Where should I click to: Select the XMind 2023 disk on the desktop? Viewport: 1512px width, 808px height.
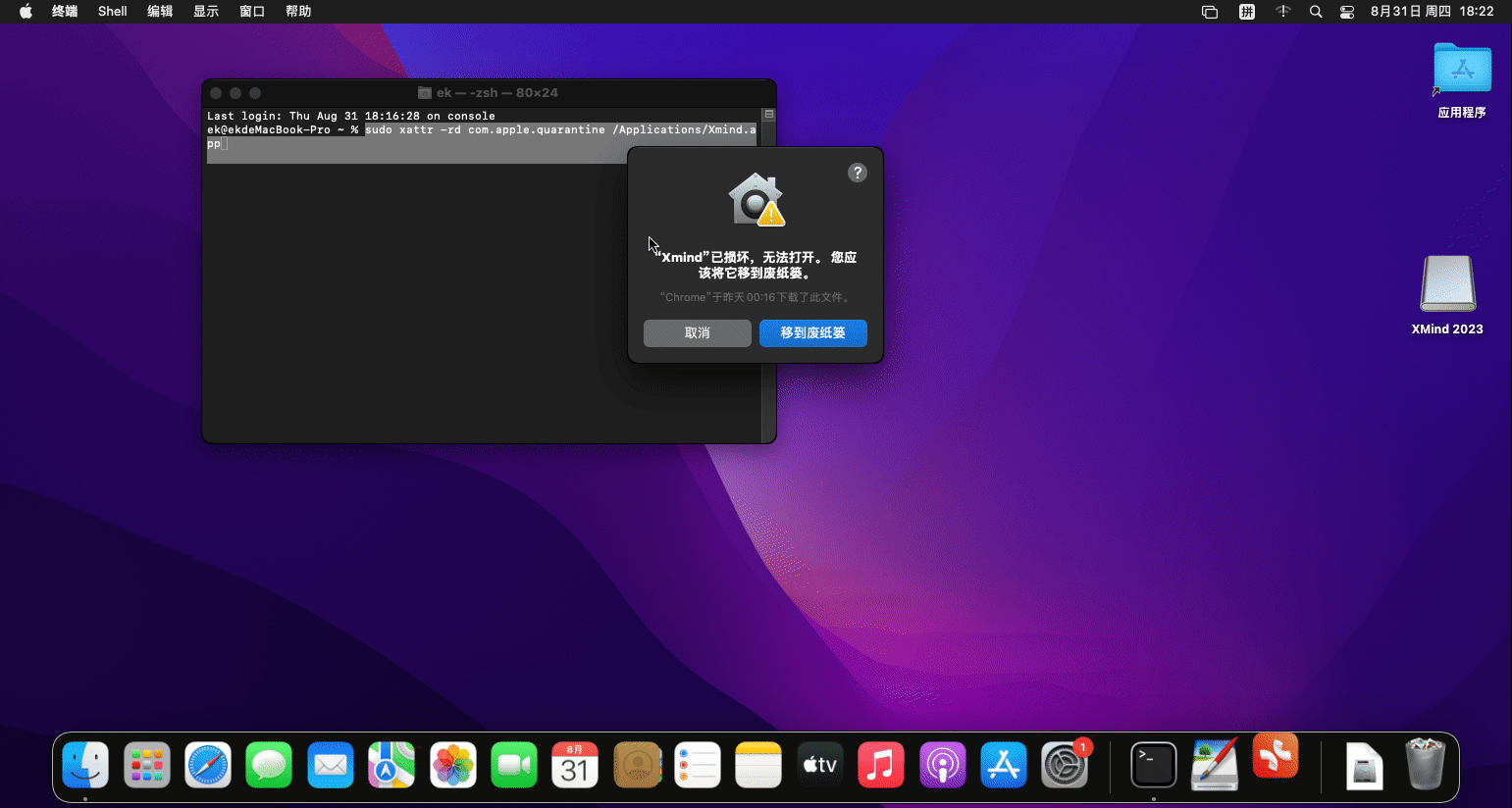click(x=1447, y=294)
